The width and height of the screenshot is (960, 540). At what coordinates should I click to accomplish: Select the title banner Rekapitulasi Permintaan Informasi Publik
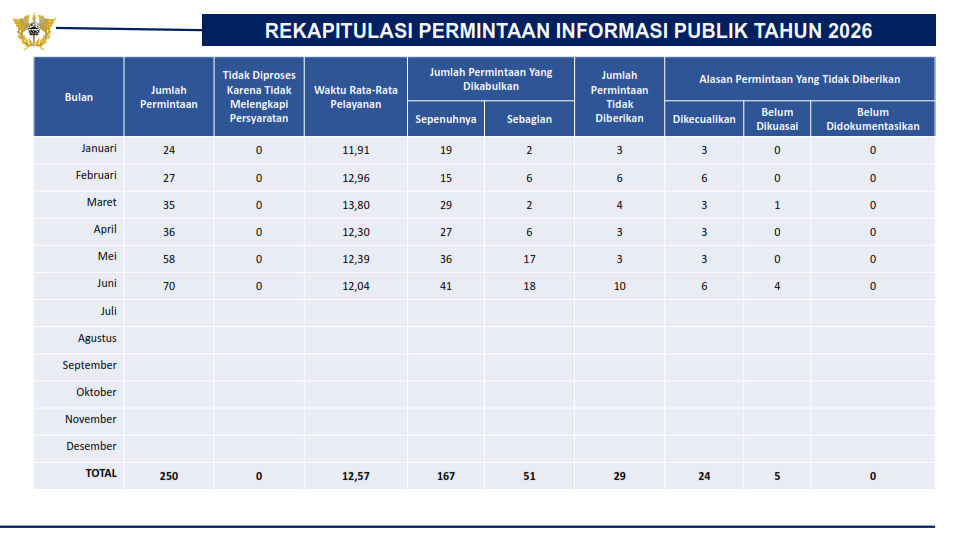(568, 30)
